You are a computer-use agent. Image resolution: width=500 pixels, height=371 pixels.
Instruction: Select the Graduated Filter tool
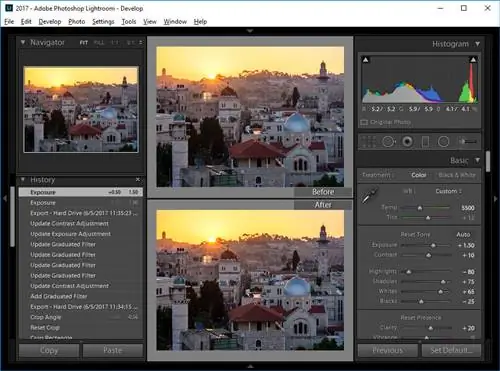point(425,142)
